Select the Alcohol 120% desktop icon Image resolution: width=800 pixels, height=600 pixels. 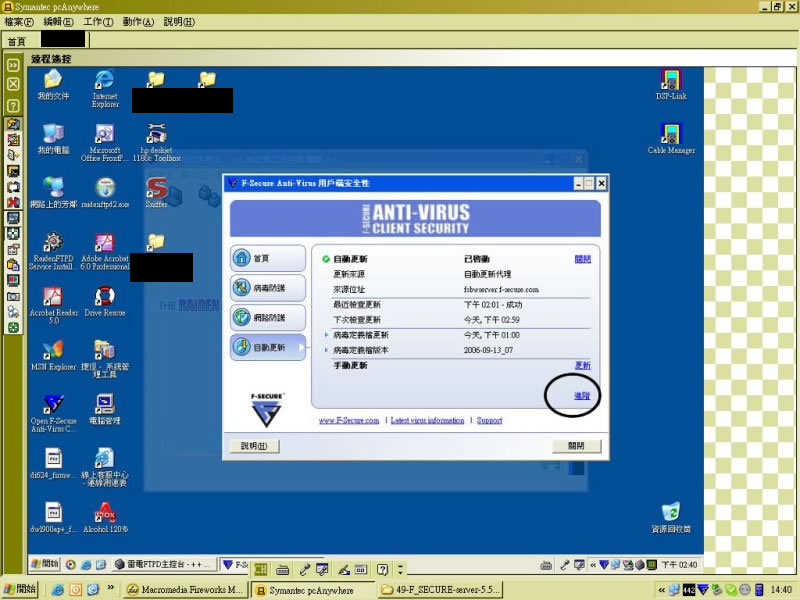105,518
